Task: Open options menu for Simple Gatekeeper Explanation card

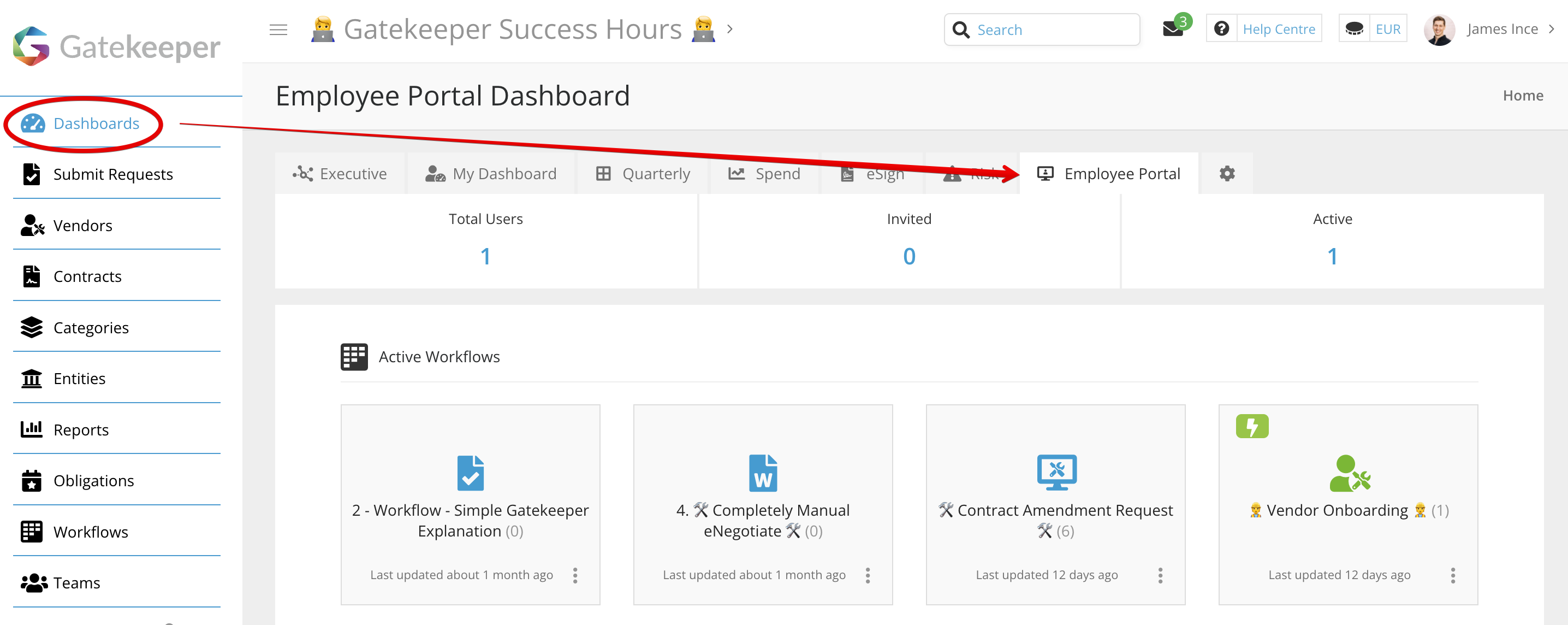Action: point(574,576)
